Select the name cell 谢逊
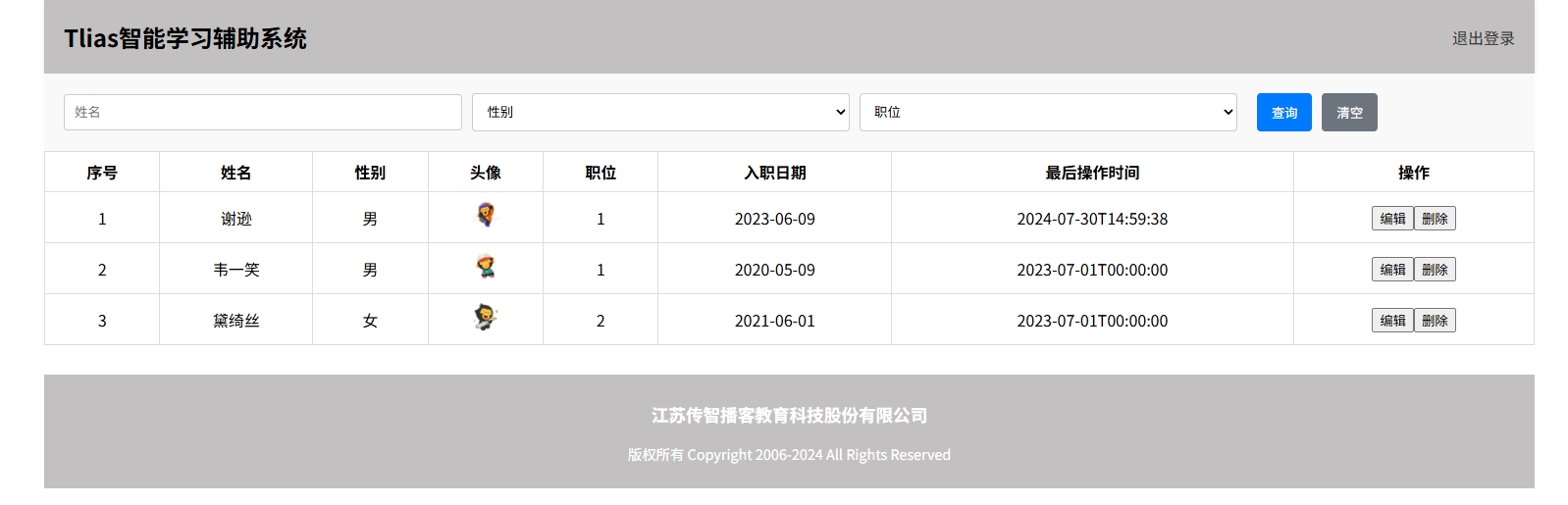The image size is (1568, 505). coord(236,219)
